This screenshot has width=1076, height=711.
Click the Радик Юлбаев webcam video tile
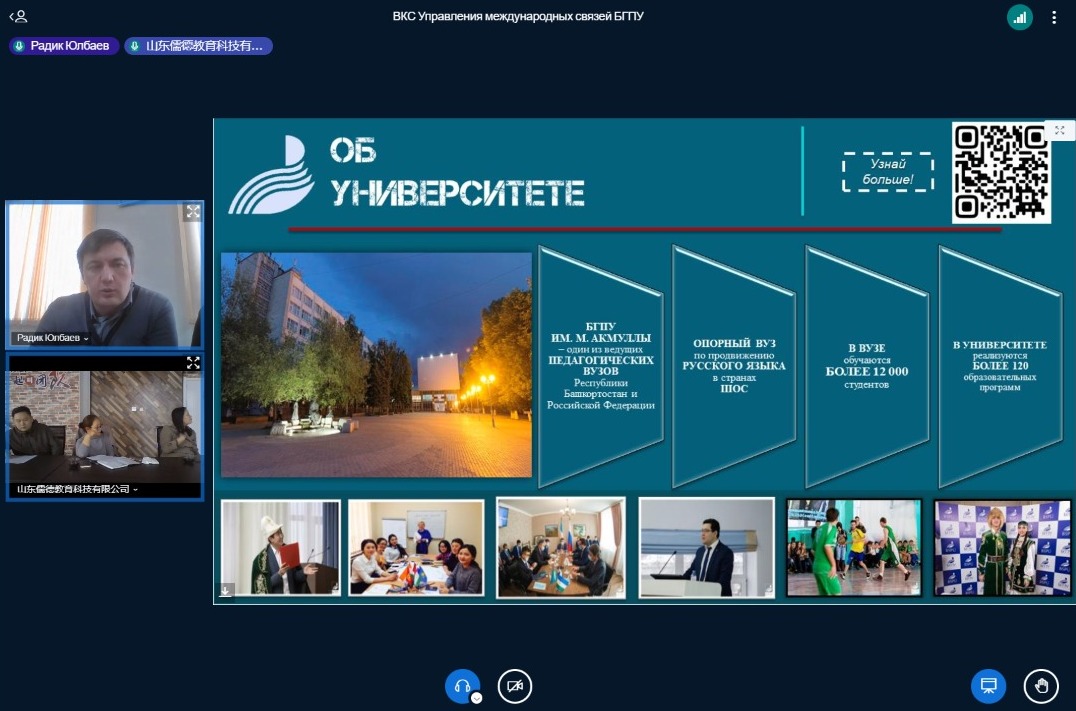(x=105, y=275)
